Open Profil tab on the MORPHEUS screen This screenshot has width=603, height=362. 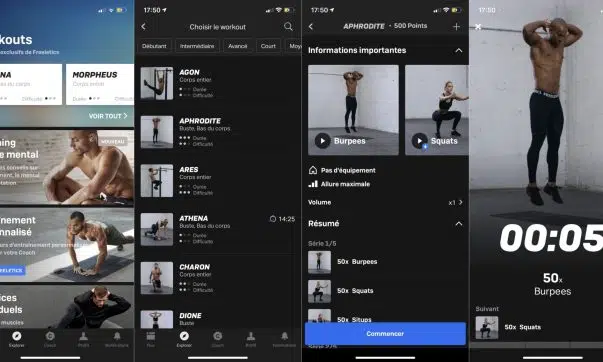[83, 339]
